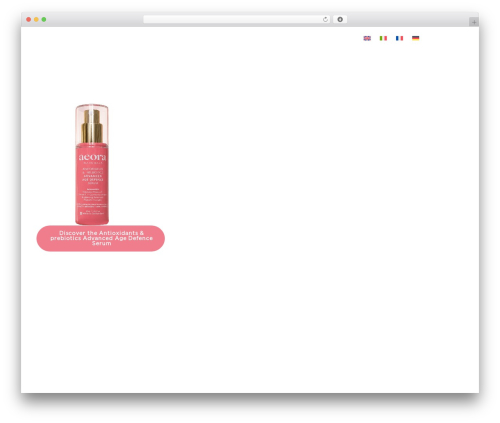500x423 pixels.
Task: Open the aeora serum bottle product image
Action: pos(92,164)
